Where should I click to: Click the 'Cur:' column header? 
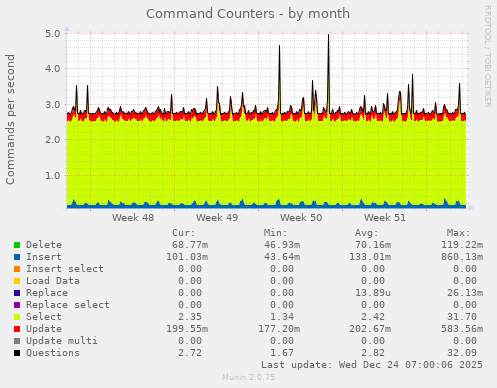point(184,233)
